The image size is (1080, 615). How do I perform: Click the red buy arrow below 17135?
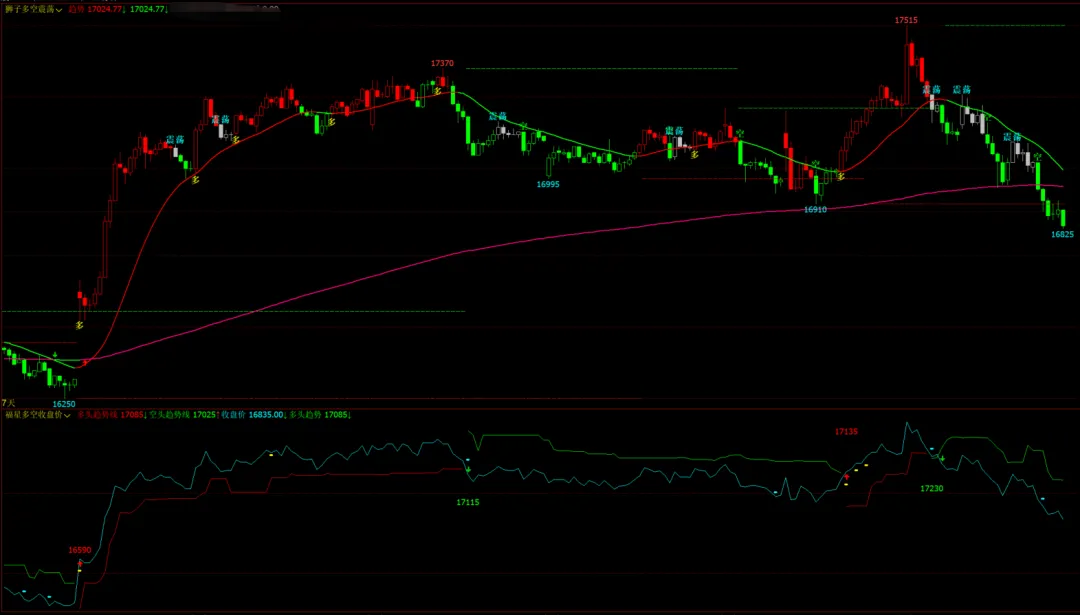[x=847, y=477]
